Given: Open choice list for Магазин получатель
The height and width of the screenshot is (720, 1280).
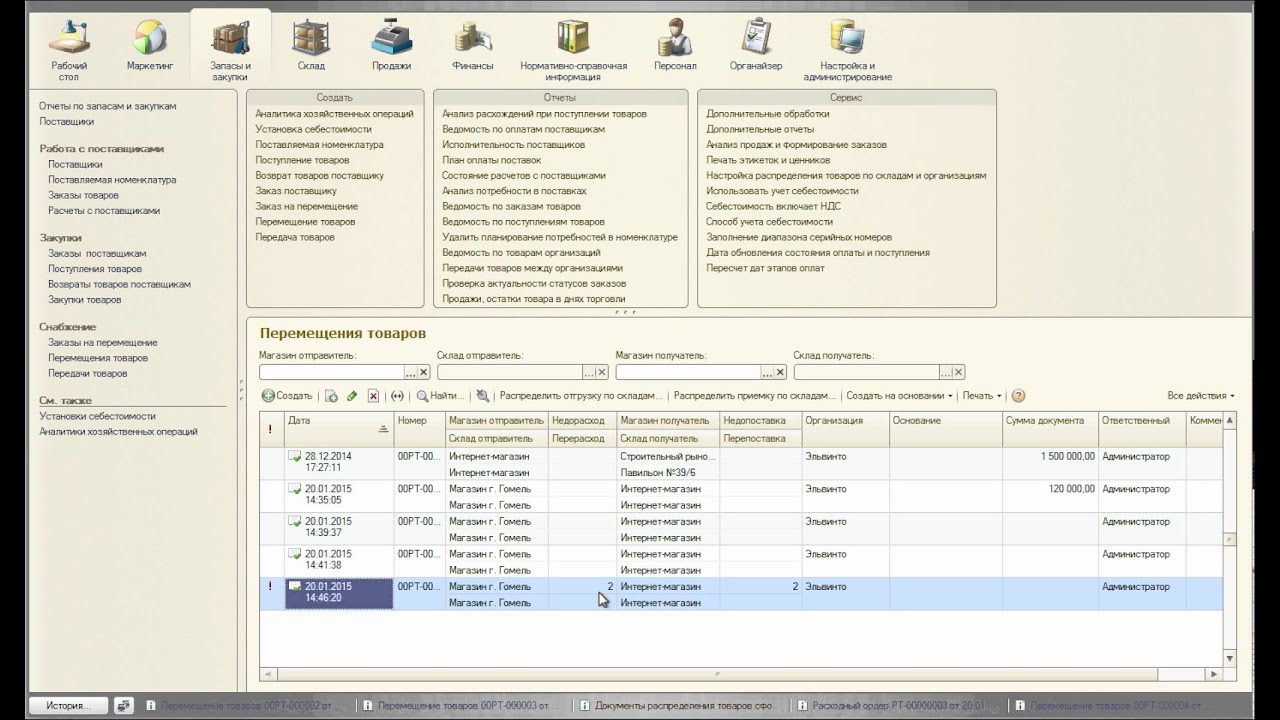Looking at the screenshot, I should tap(767, 372).
